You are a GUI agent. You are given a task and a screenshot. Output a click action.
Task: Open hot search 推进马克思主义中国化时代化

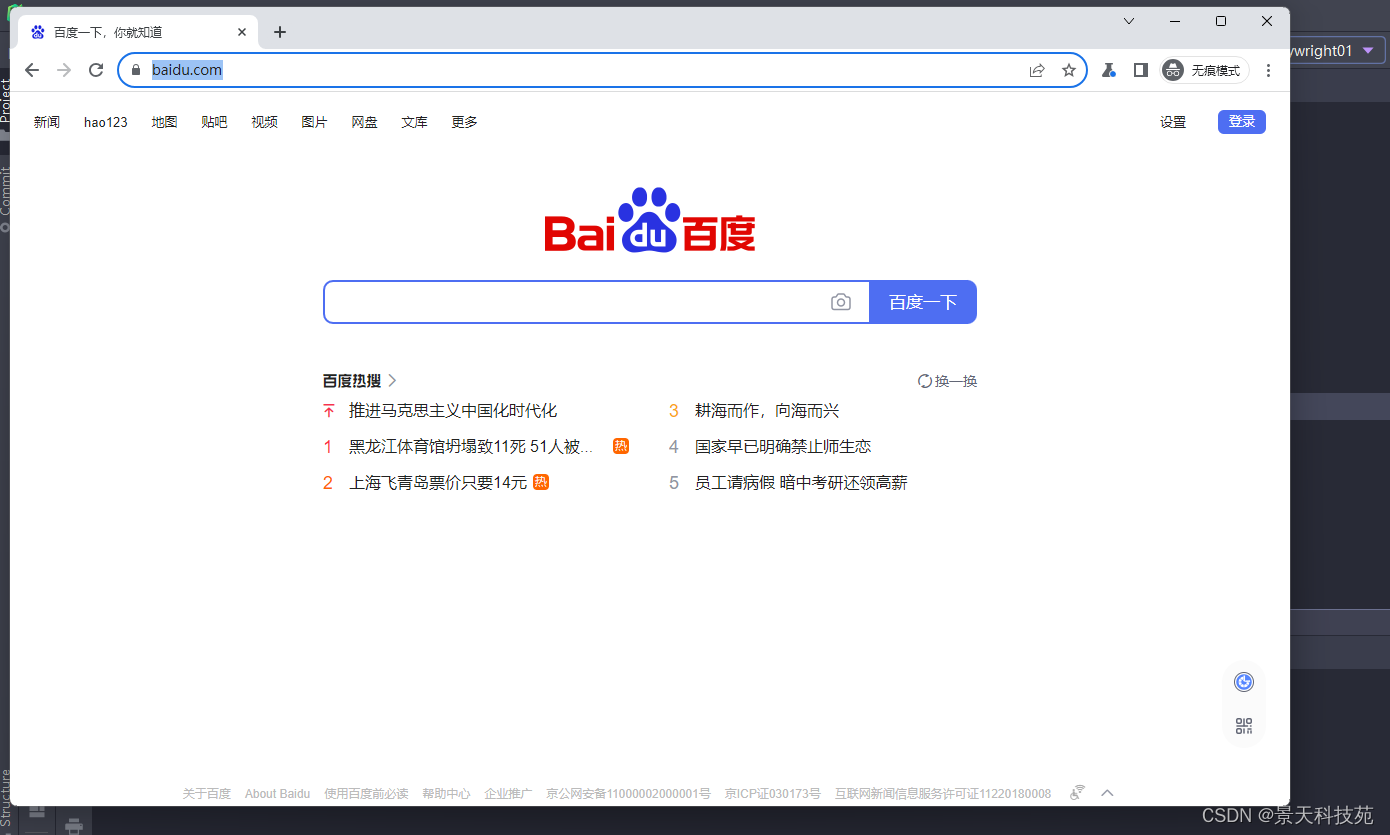pyautogui.click(x=453, y=411)
